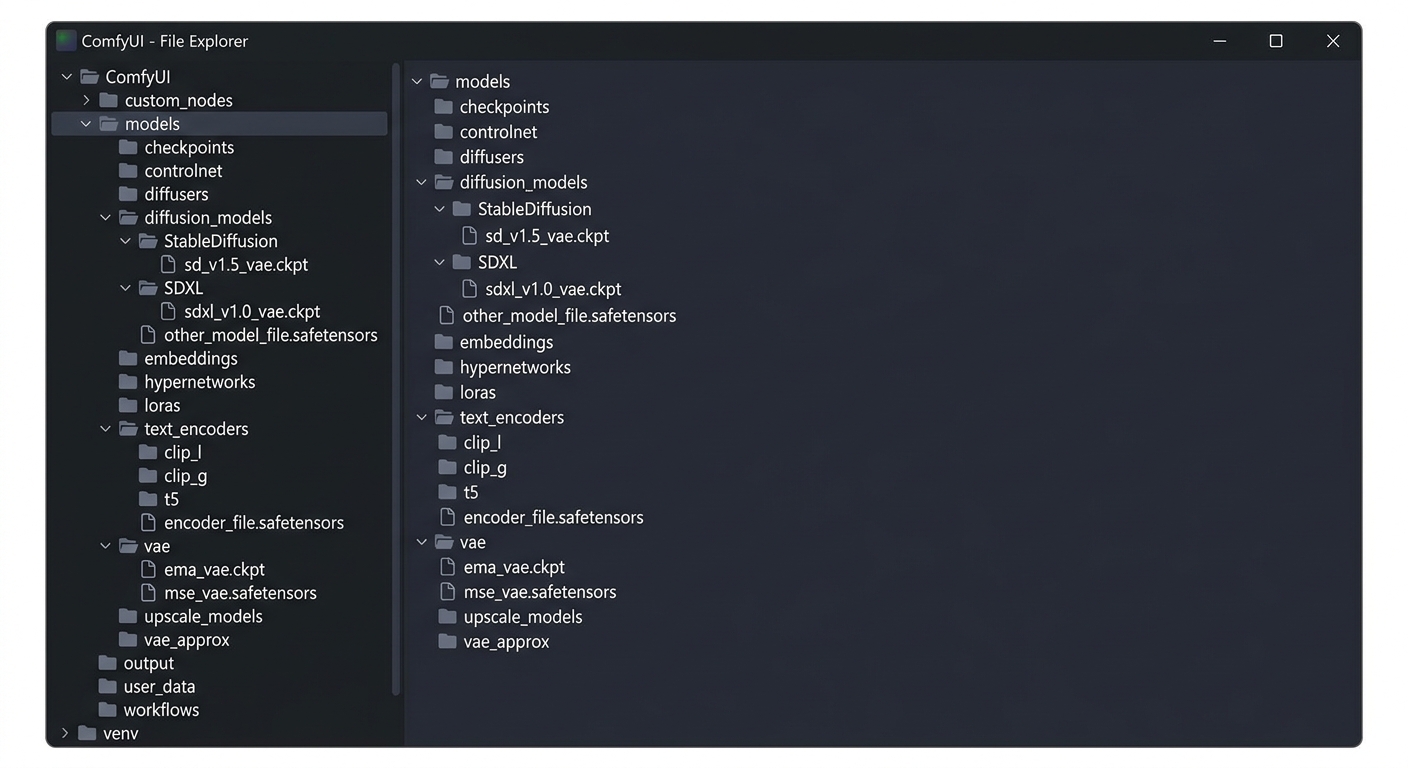Viewport: 1408px width, 768px height.
Task: Collapse models chevron in the right pane
Action: [418, 81]
